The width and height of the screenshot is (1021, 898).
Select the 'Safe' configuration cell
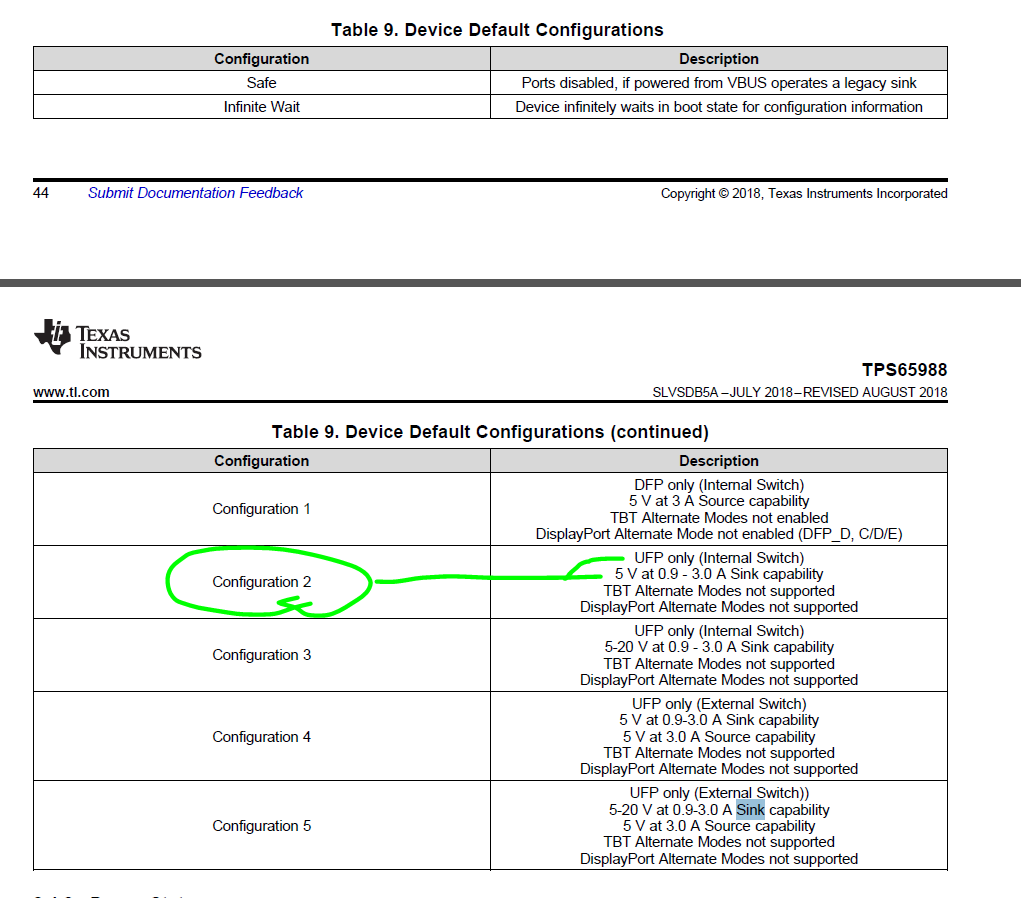pyautogui.click(x=261, y=83)
